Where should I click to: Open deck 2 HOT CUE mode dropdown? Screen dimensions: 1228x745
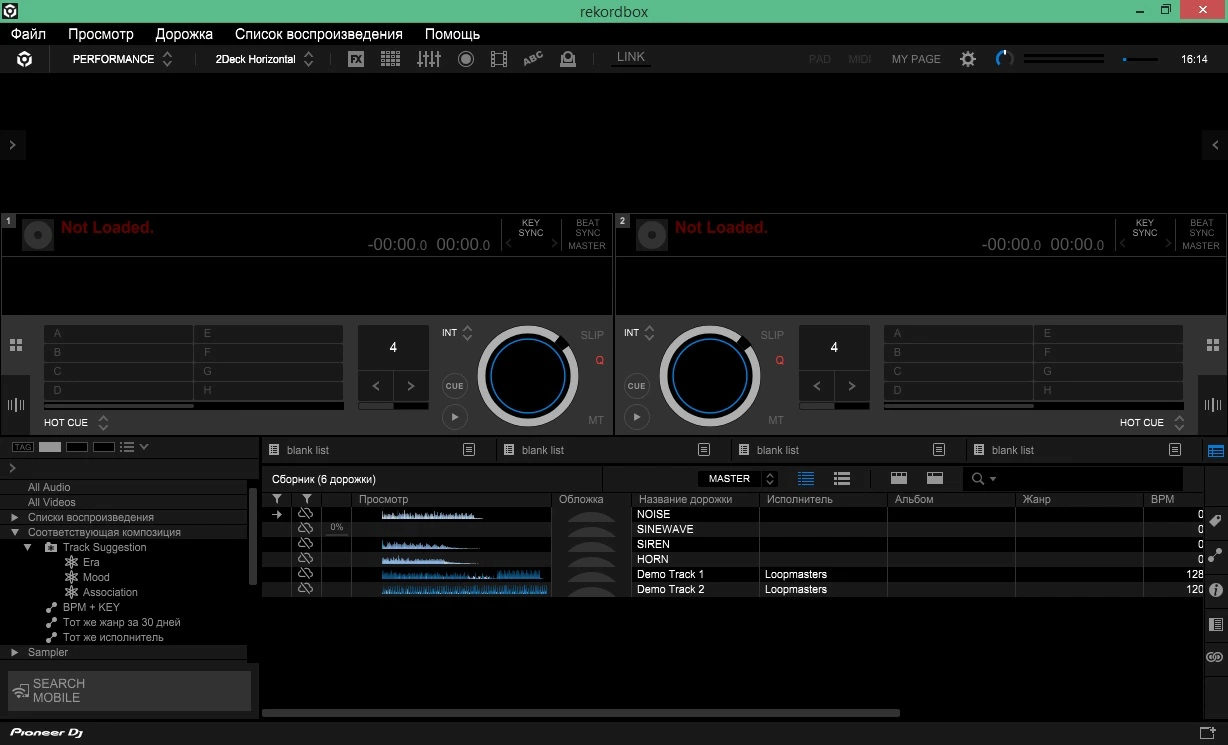tap(1152, 423)
